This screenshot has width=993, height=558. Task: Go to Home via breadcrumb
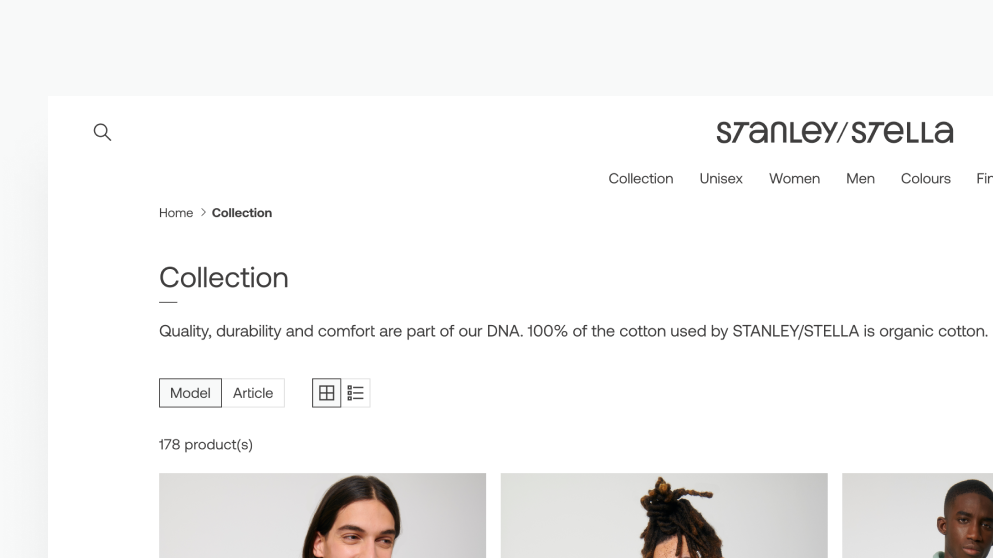point(176,213)
